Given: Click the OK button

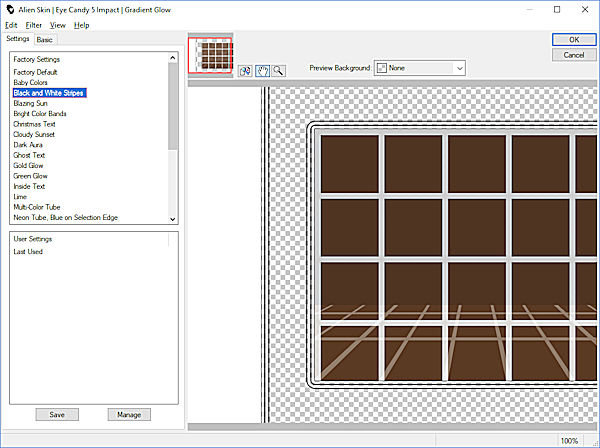Looking at the screenshot, I should (x=574, y=39).
